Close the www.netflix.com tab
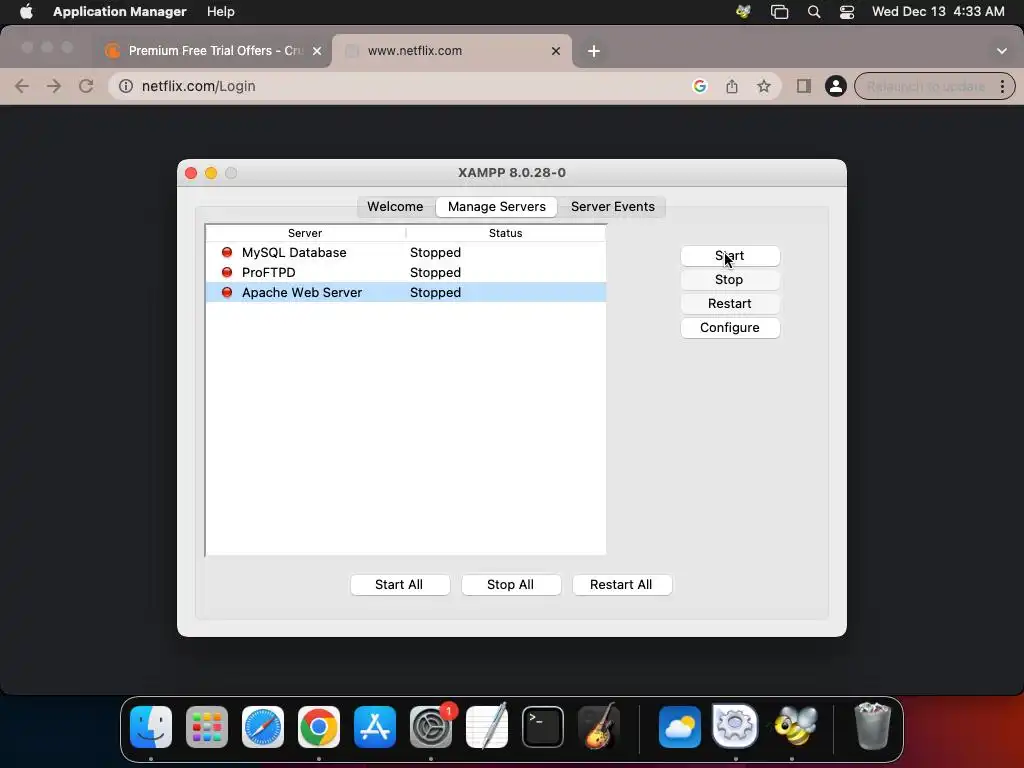The width and height of the screenshot is (1024, 768). point(556,51)
